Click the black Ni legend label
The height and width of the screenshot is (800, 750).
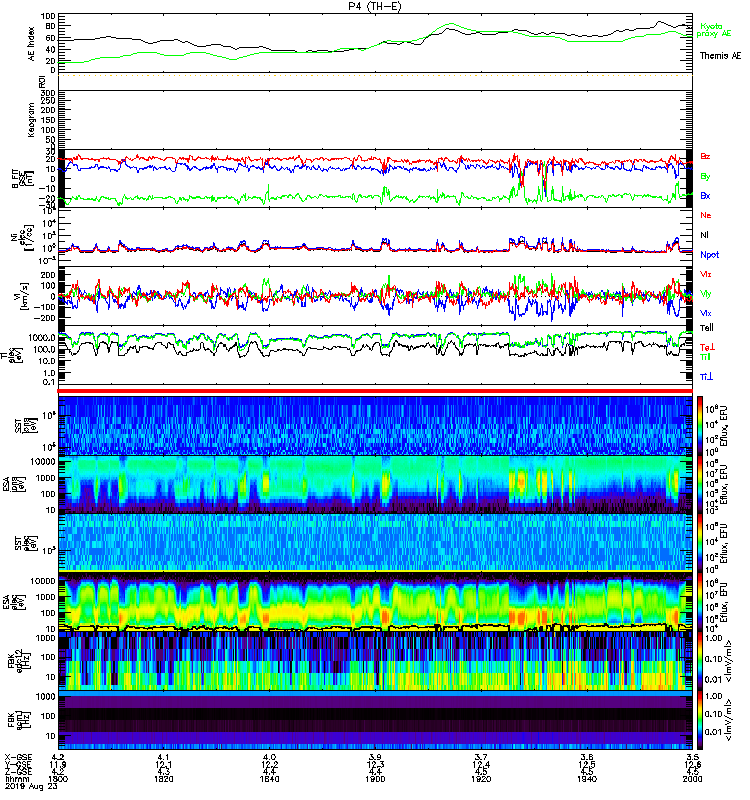(704, 235)
